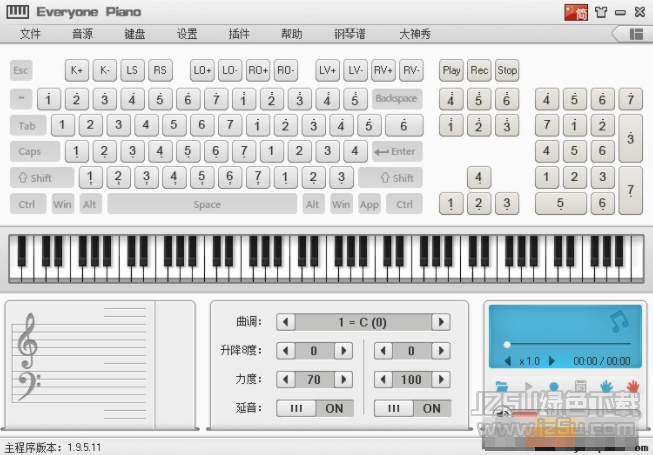The width and height of the screenshot is (653, 455).
Task: Click the Esc key
Action: coord(21,70)
